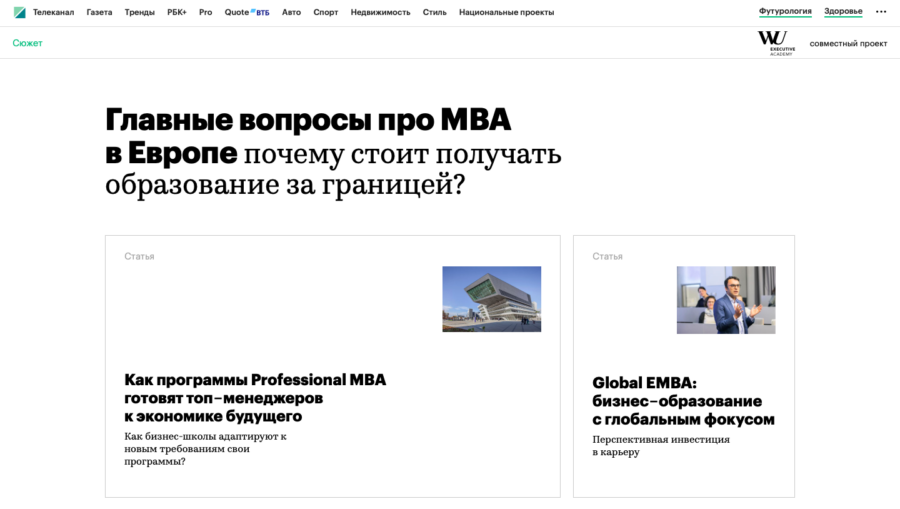Click main heading Главные вопросы про MBA
The width and height of the screenshot is (900, 509).
coord(333,152)
